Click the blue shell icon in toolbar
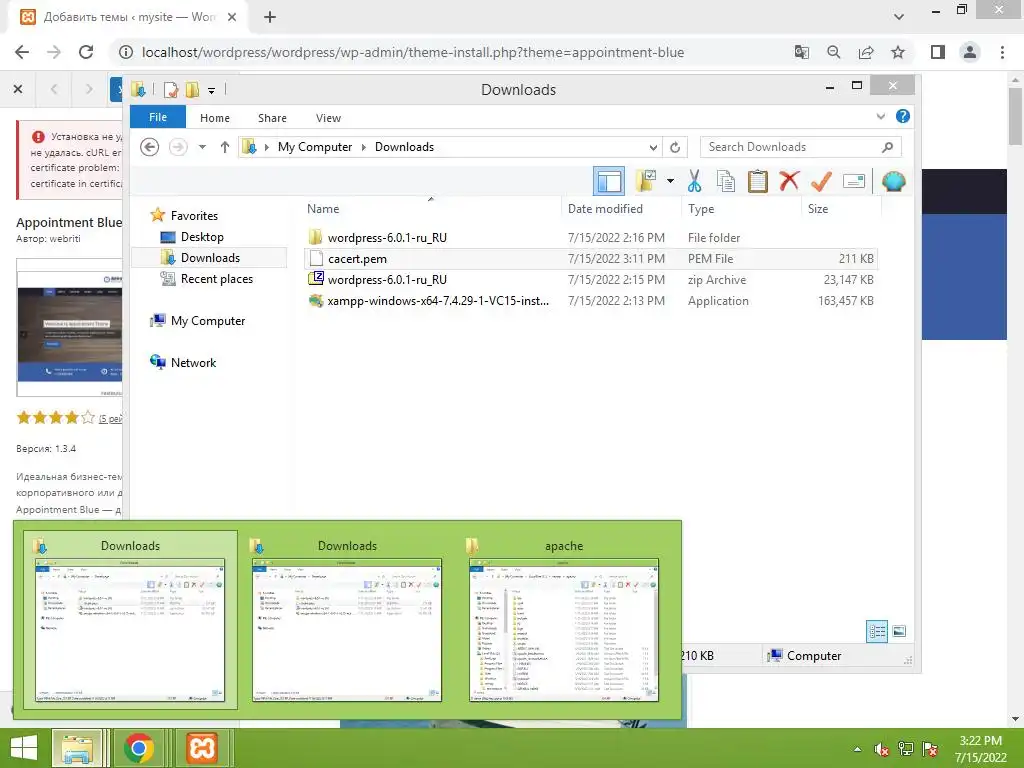Screen dimensions: 1024x768 pos(893,182)
